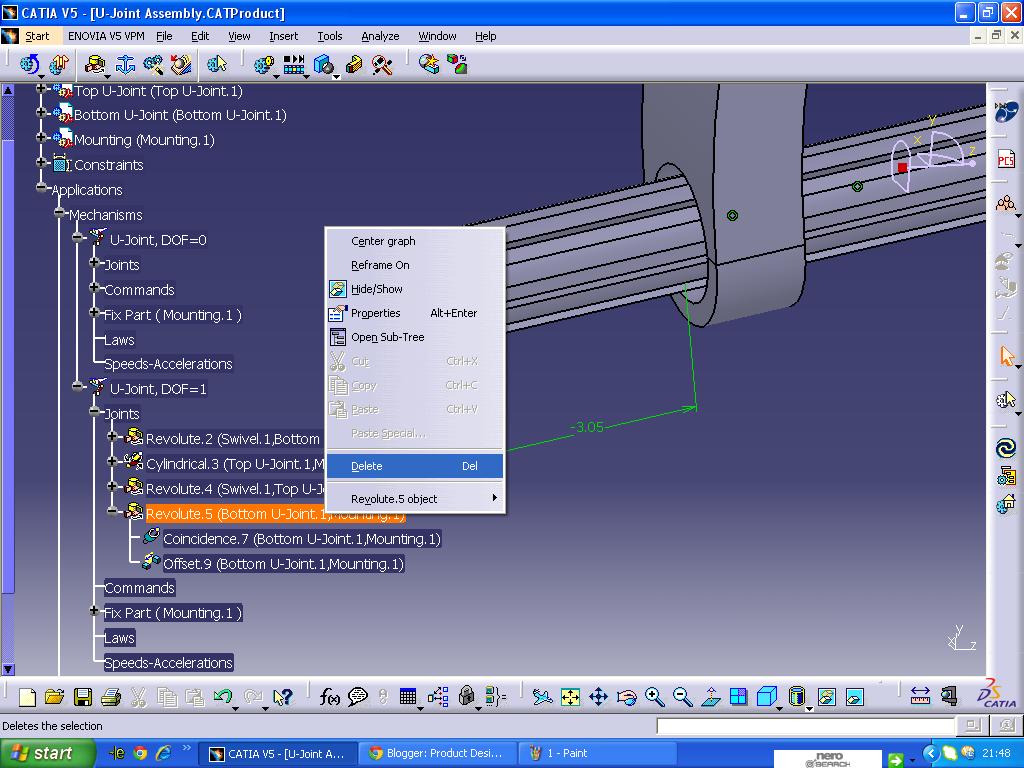Click the Simulation with Commands icon
The width and height of the screenshot is (1024, 768).
pyautogui.click(x=29, y=64)
